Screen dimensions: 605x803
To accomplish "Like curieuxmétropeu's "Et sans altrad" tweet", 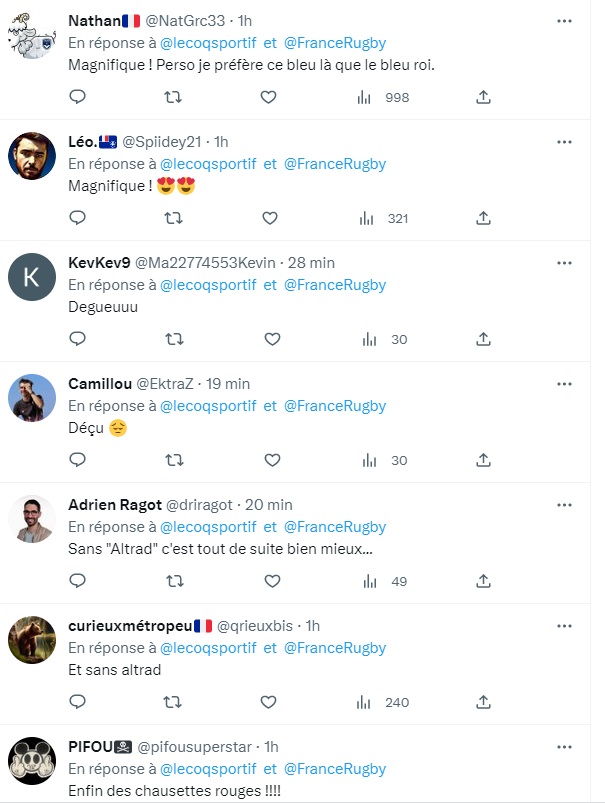I will tap(271, 702).
